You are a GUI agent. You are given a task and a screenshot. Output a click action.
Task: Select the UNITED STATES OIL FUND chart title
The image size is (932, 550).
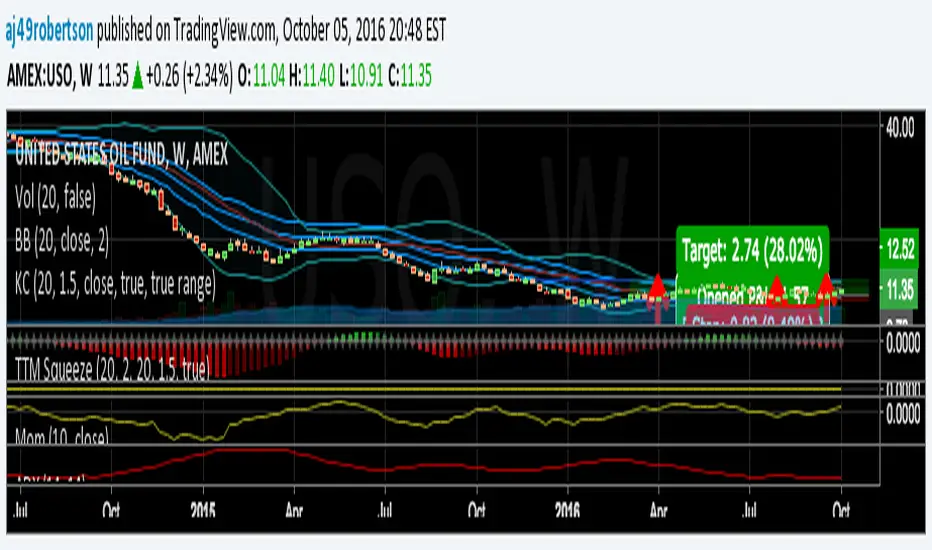121,155
